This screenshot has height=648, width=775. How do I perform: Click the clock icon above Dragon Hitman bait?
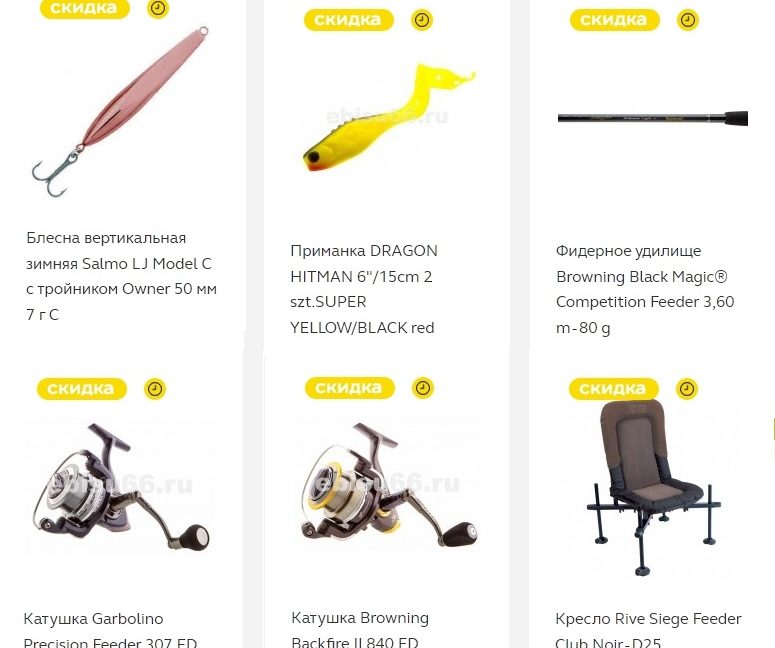pyautogui.click(x=422, y=20)
